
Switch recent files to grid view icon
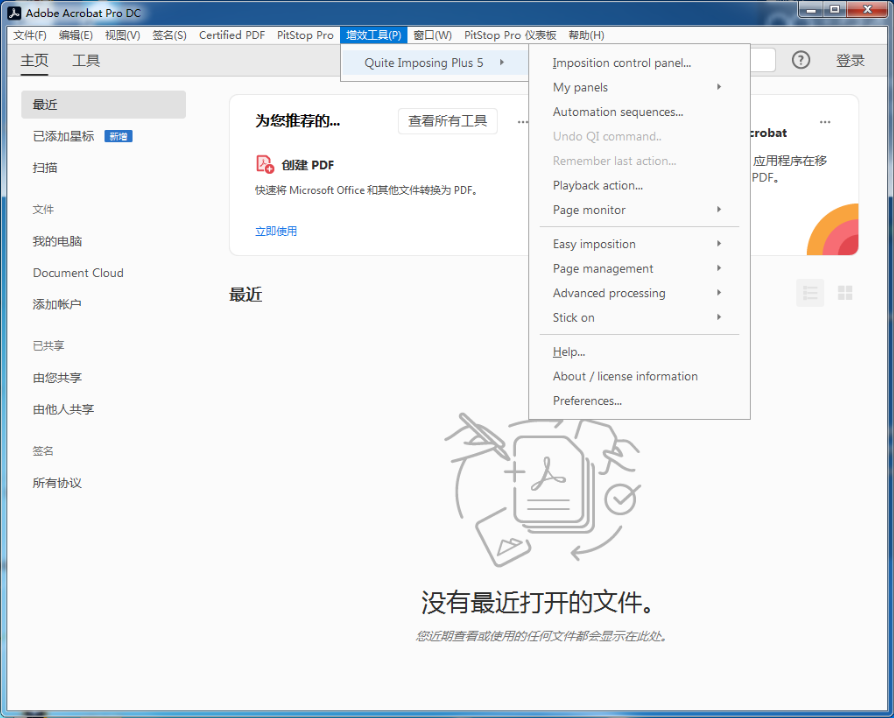[x=843, y=292]
